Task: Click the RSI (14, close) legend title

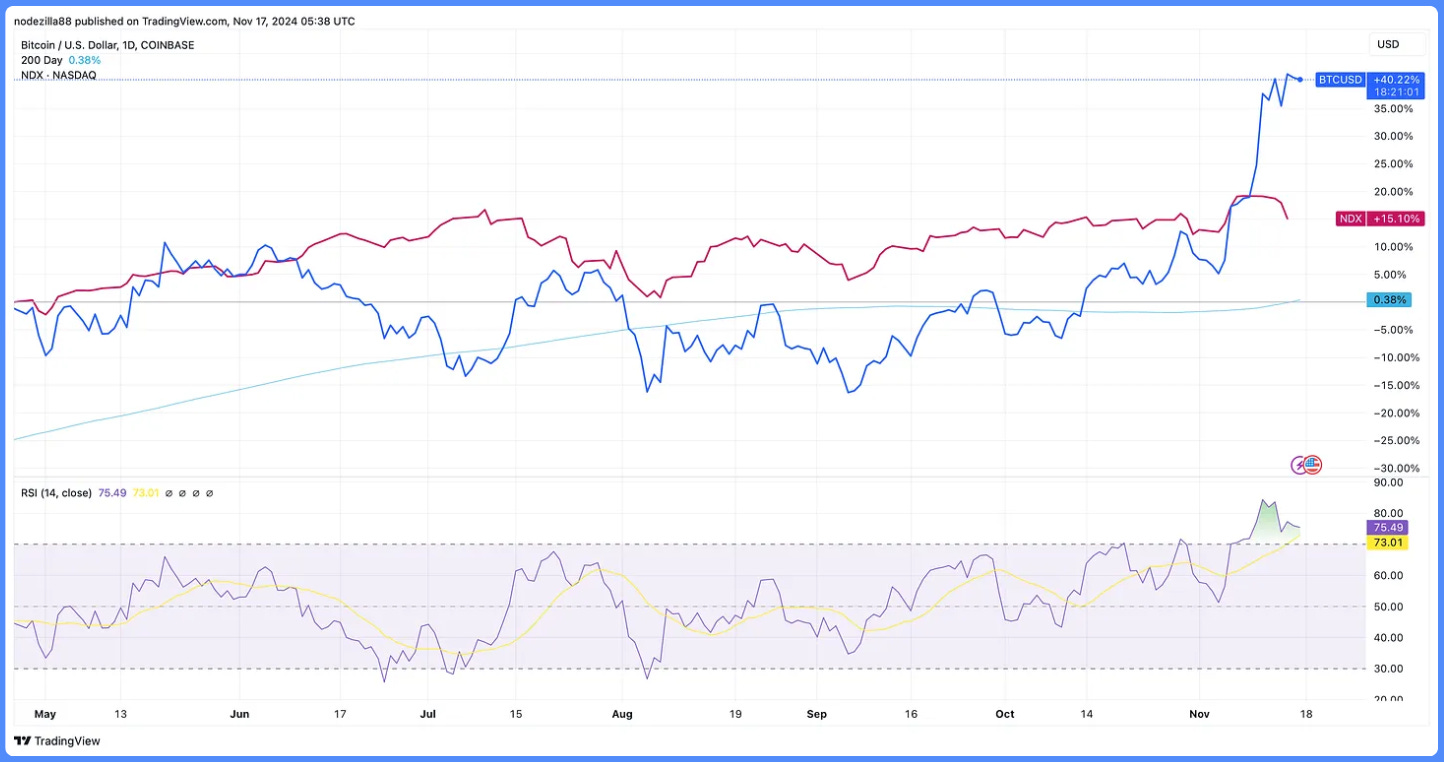Action: [x=56, y=493]
